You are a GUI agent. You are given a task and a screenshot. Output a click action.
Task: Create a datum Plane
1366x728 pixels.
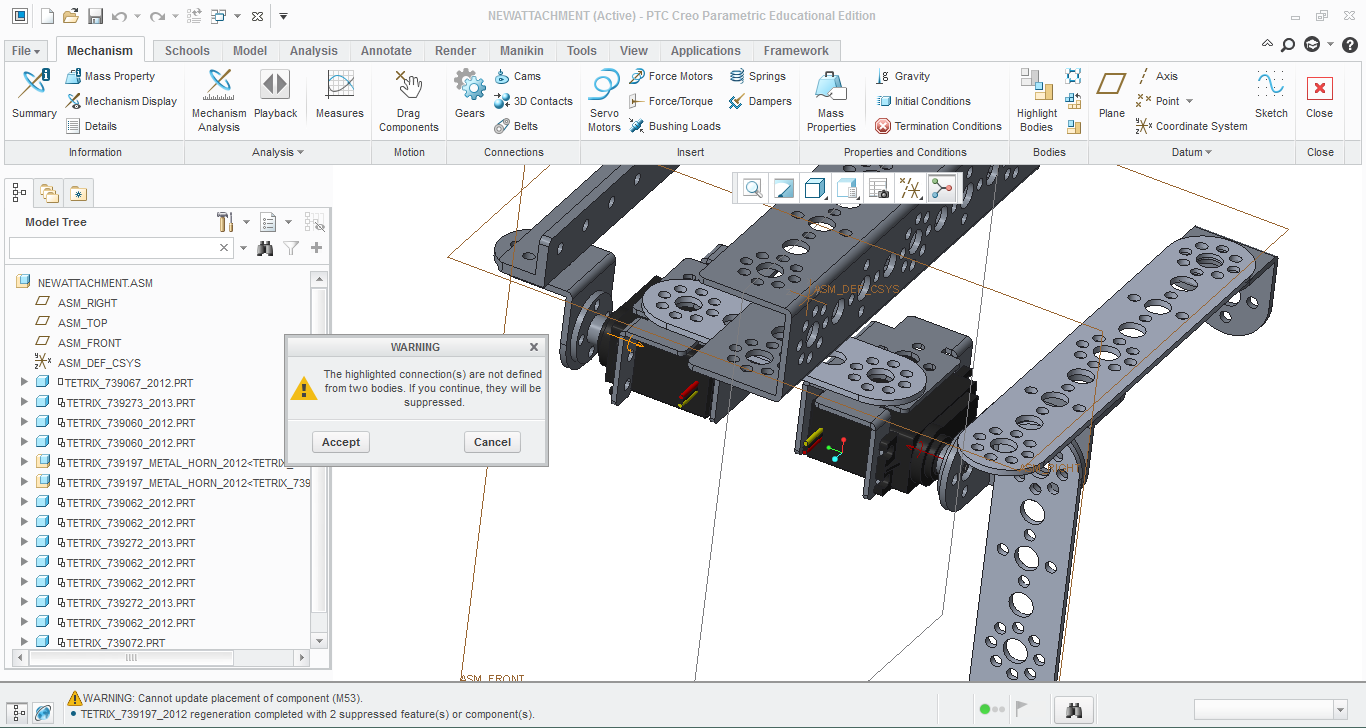pos(1112,94)
